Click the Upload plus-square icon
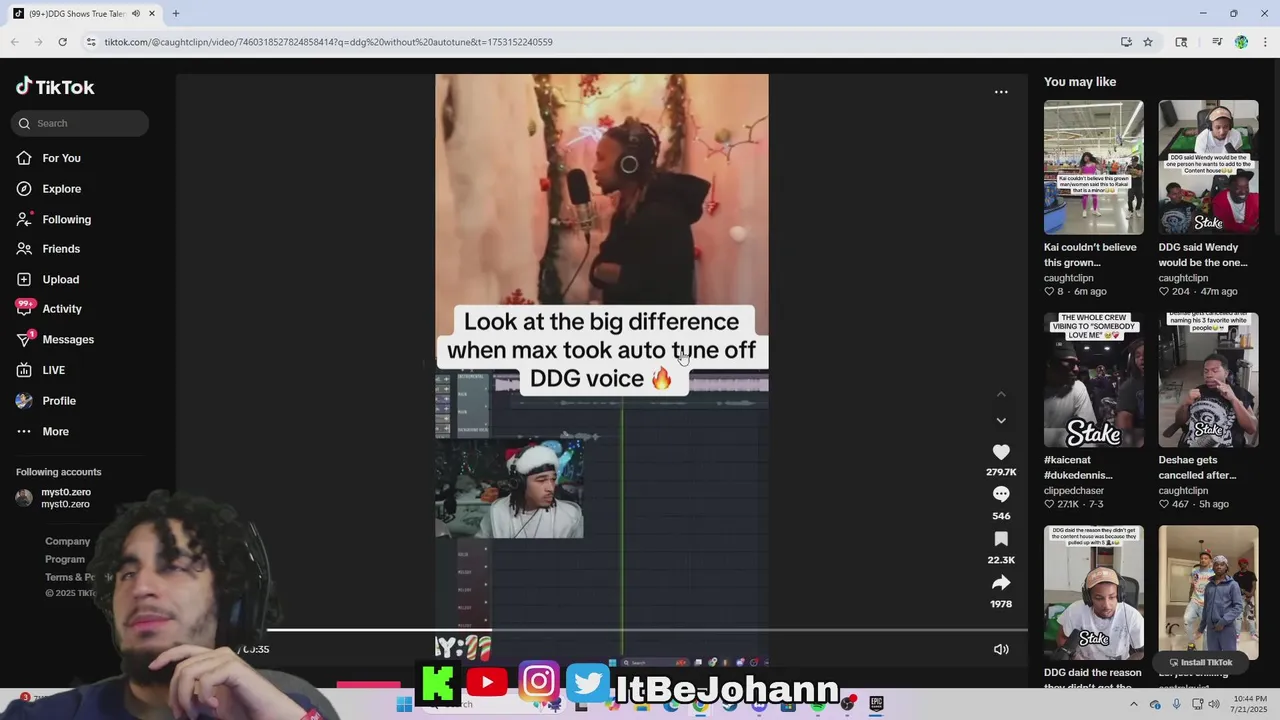1280x720 pixels. click(x=24, y=279)
